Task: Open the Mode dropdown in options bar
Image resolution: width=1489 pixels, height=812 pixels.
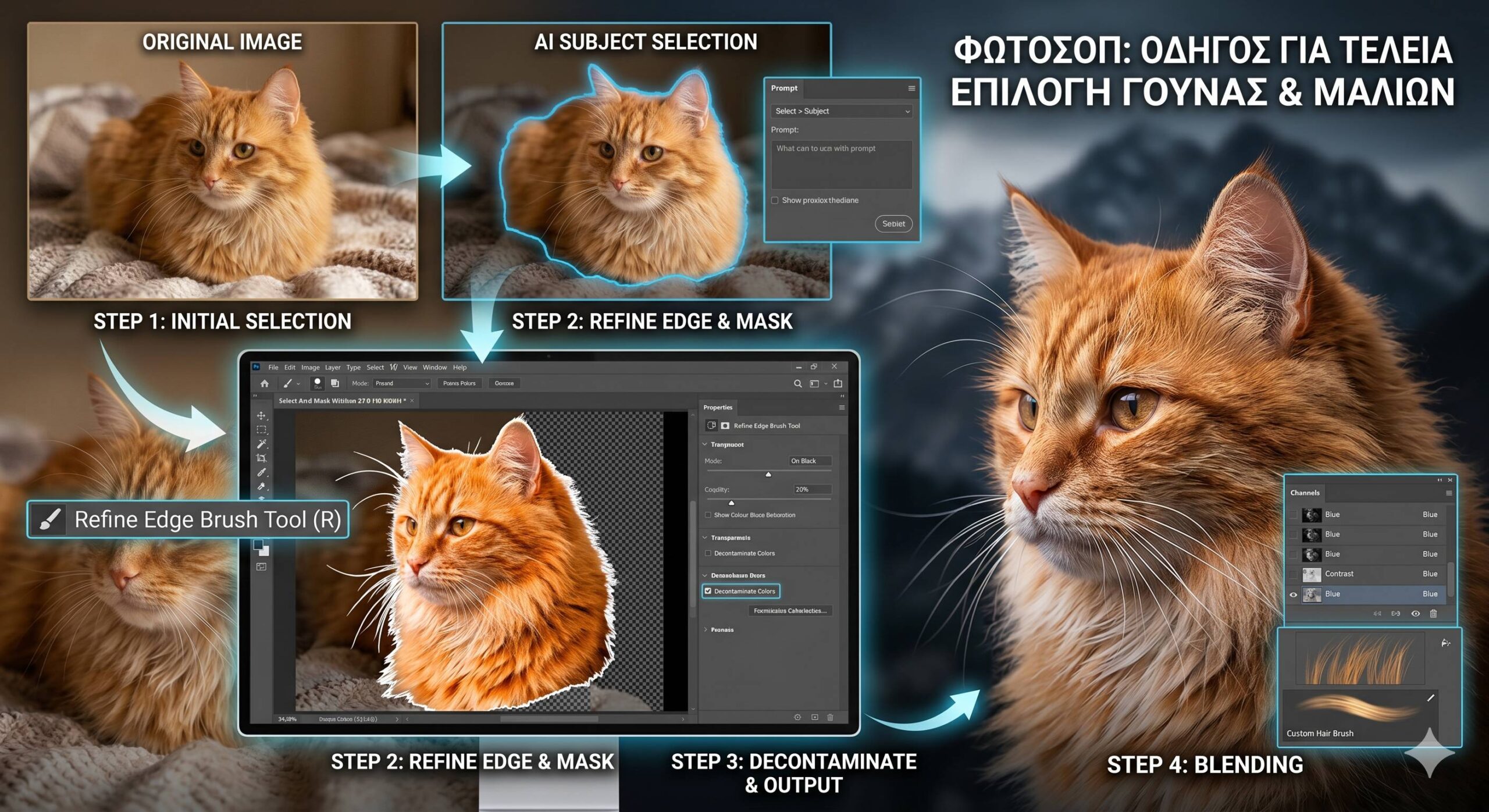Action: (x=402, y=383)
